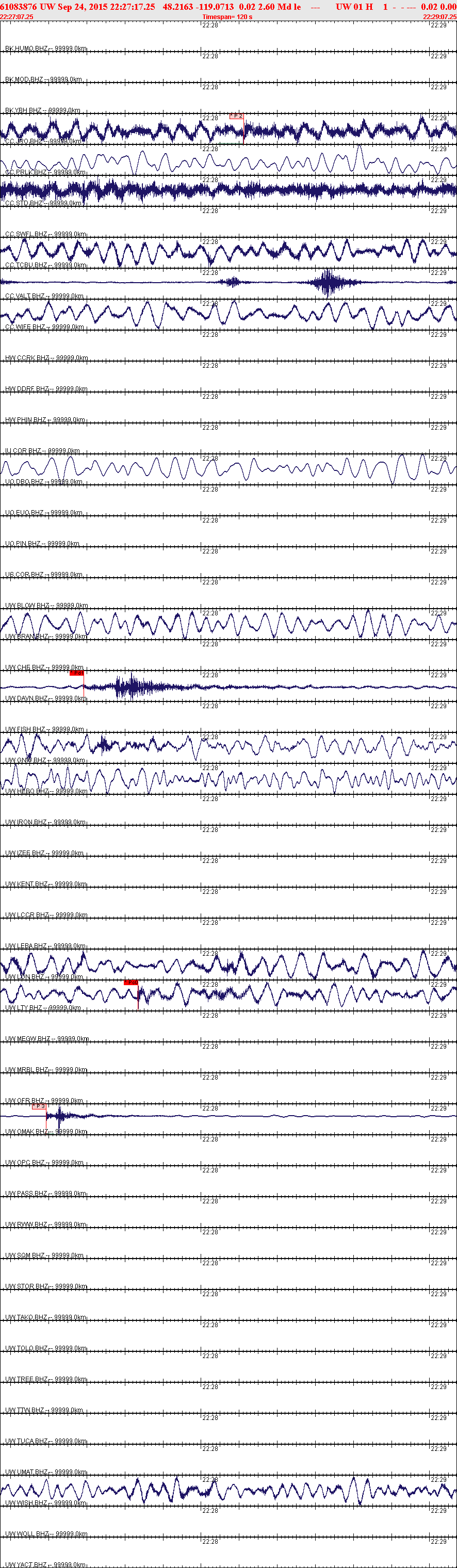Select the UW.TAKO BHZ station label

(45, 1317)
